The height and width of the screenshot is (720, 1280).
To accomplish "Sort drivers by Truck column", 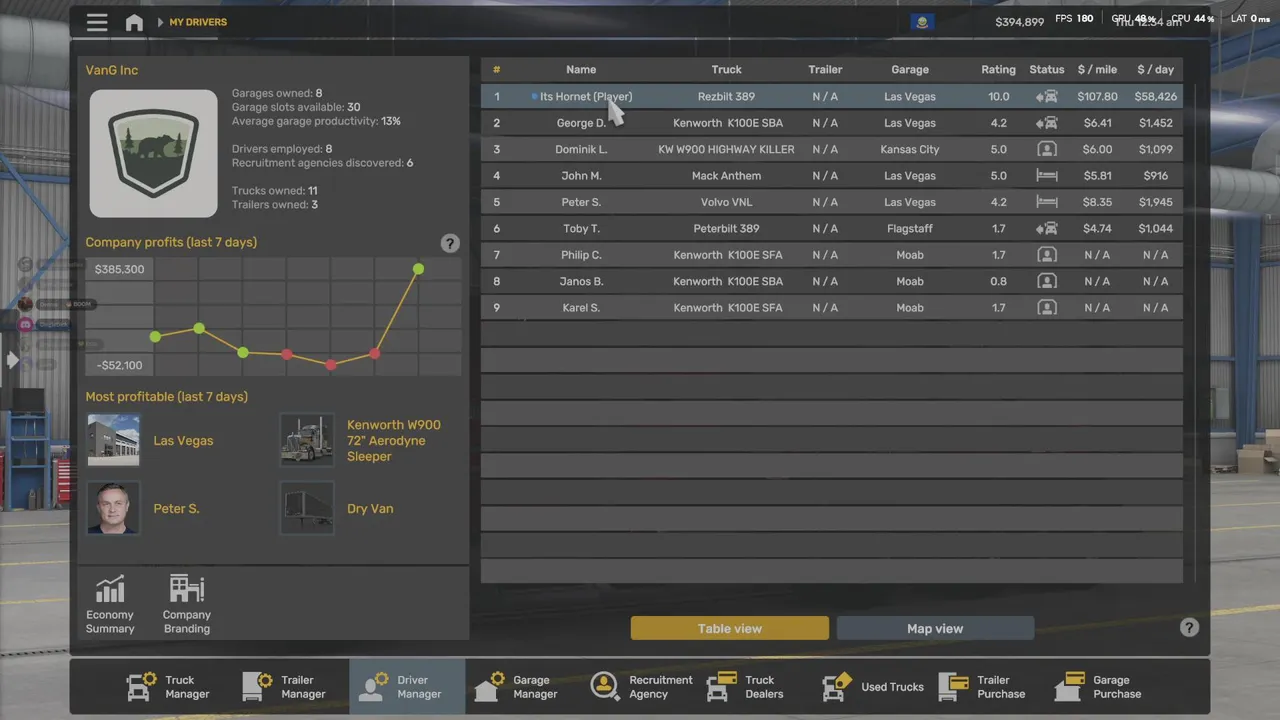I will 727,70.
